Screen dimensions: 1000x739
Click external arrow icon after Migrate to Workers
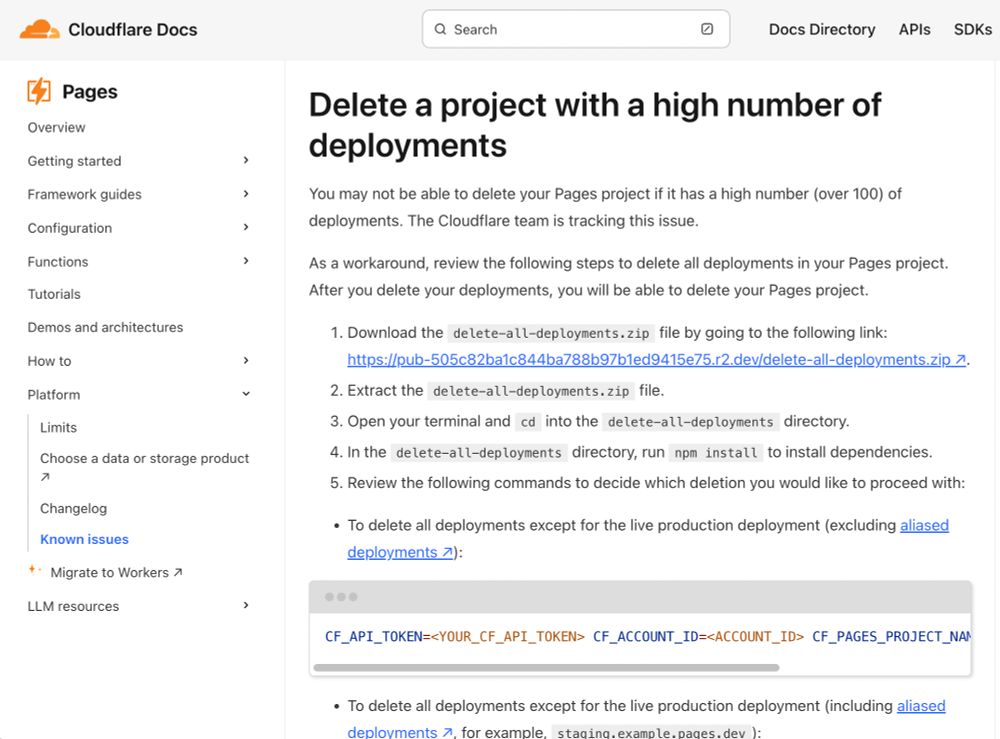pos(178,573)
